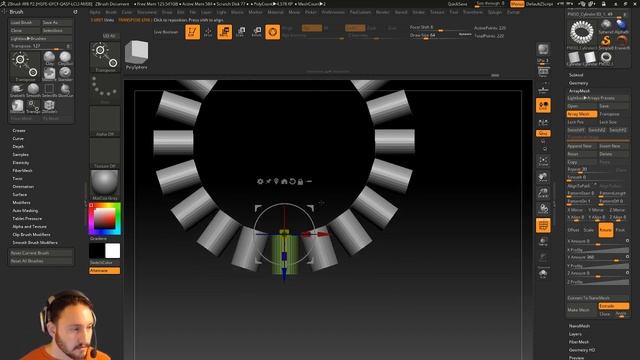Select the SimpleBrush S tool icon

[x=606, y=41]
